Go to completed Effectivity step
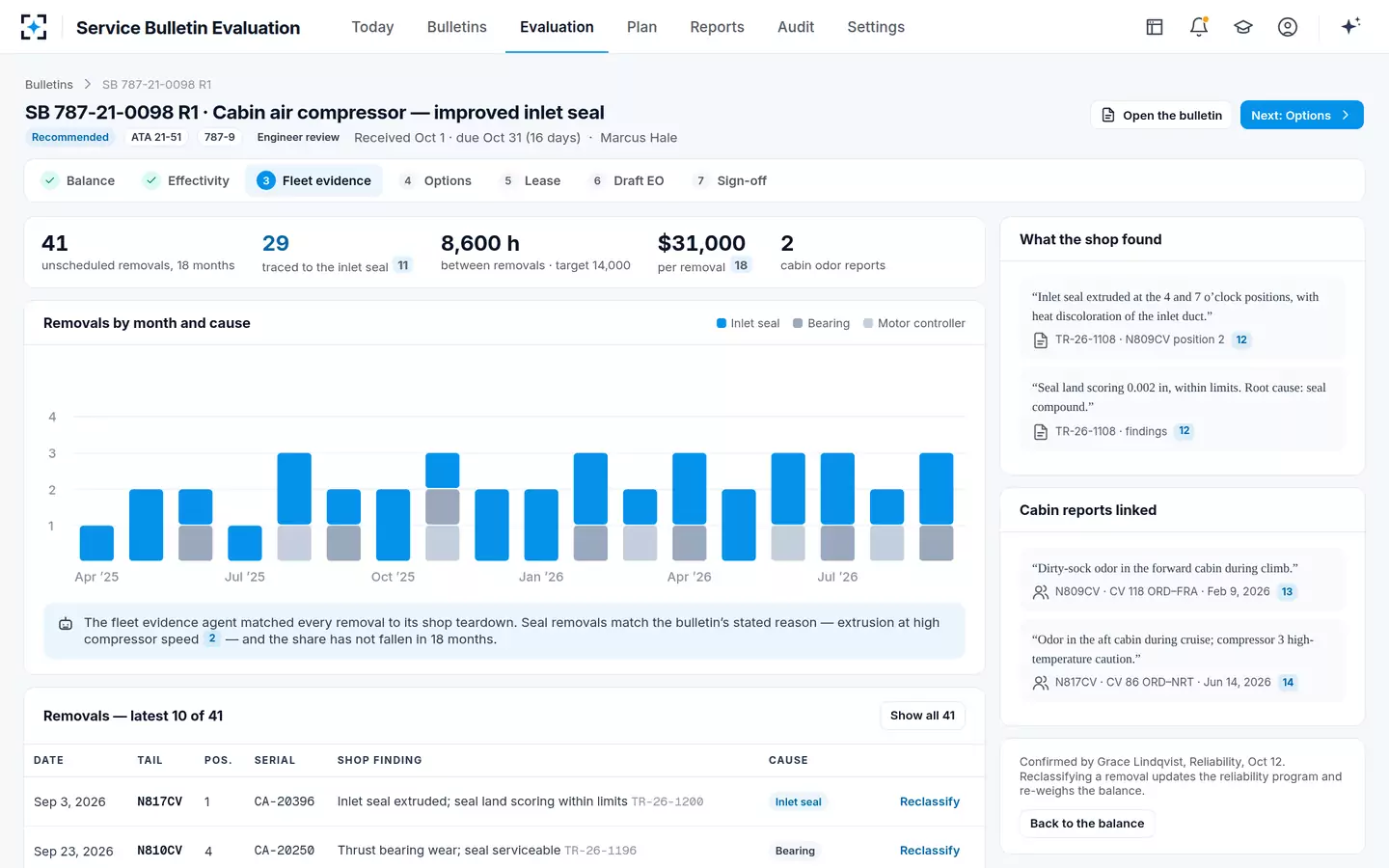Image resolution: width=1389 pixels, height=868 pixels. [186, 180]
